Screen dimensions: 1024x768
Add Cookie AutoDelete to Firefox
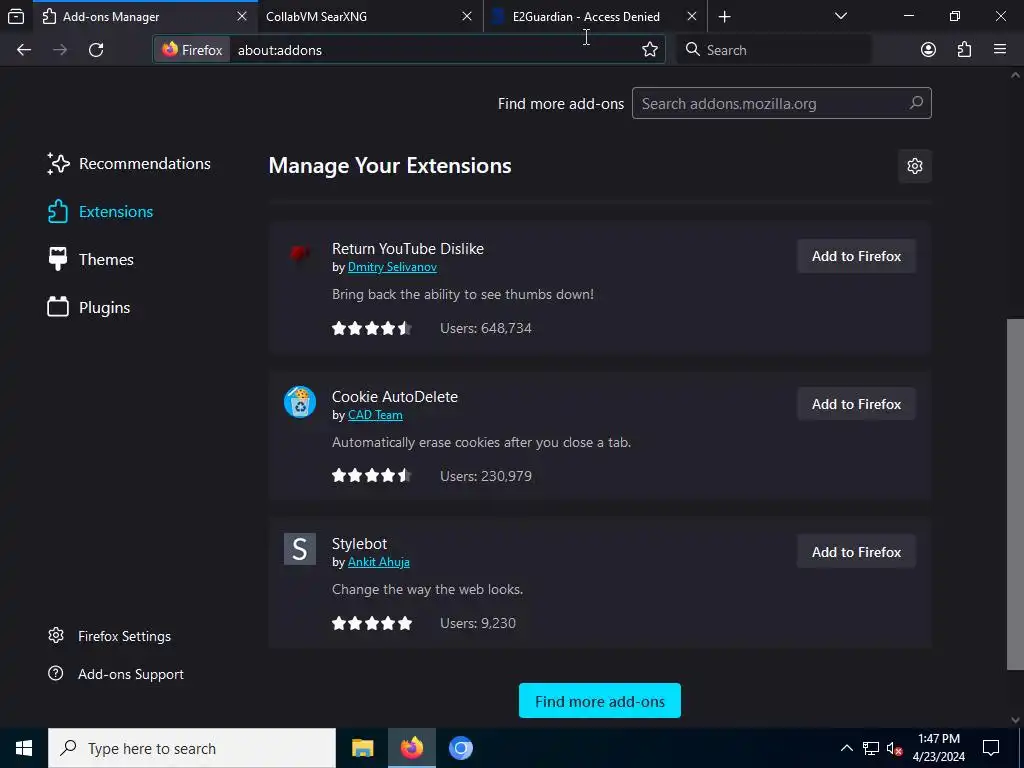[856, 404]
